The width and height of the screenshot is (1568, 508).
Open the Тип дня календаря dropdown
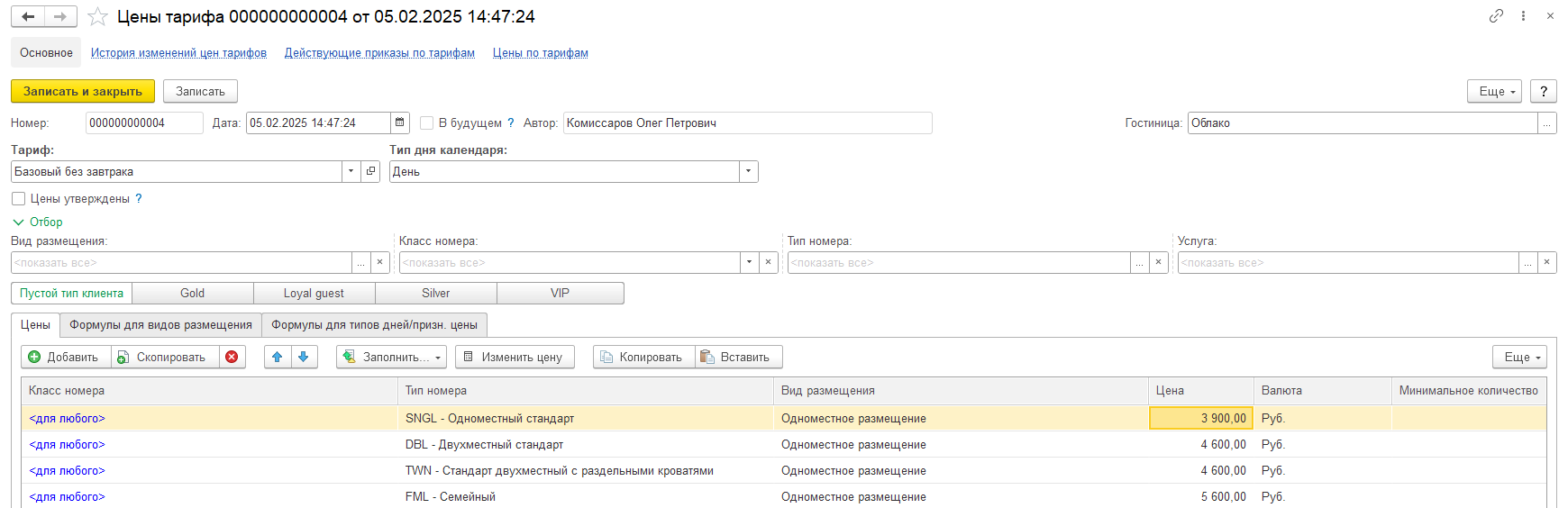click(748, 172)
